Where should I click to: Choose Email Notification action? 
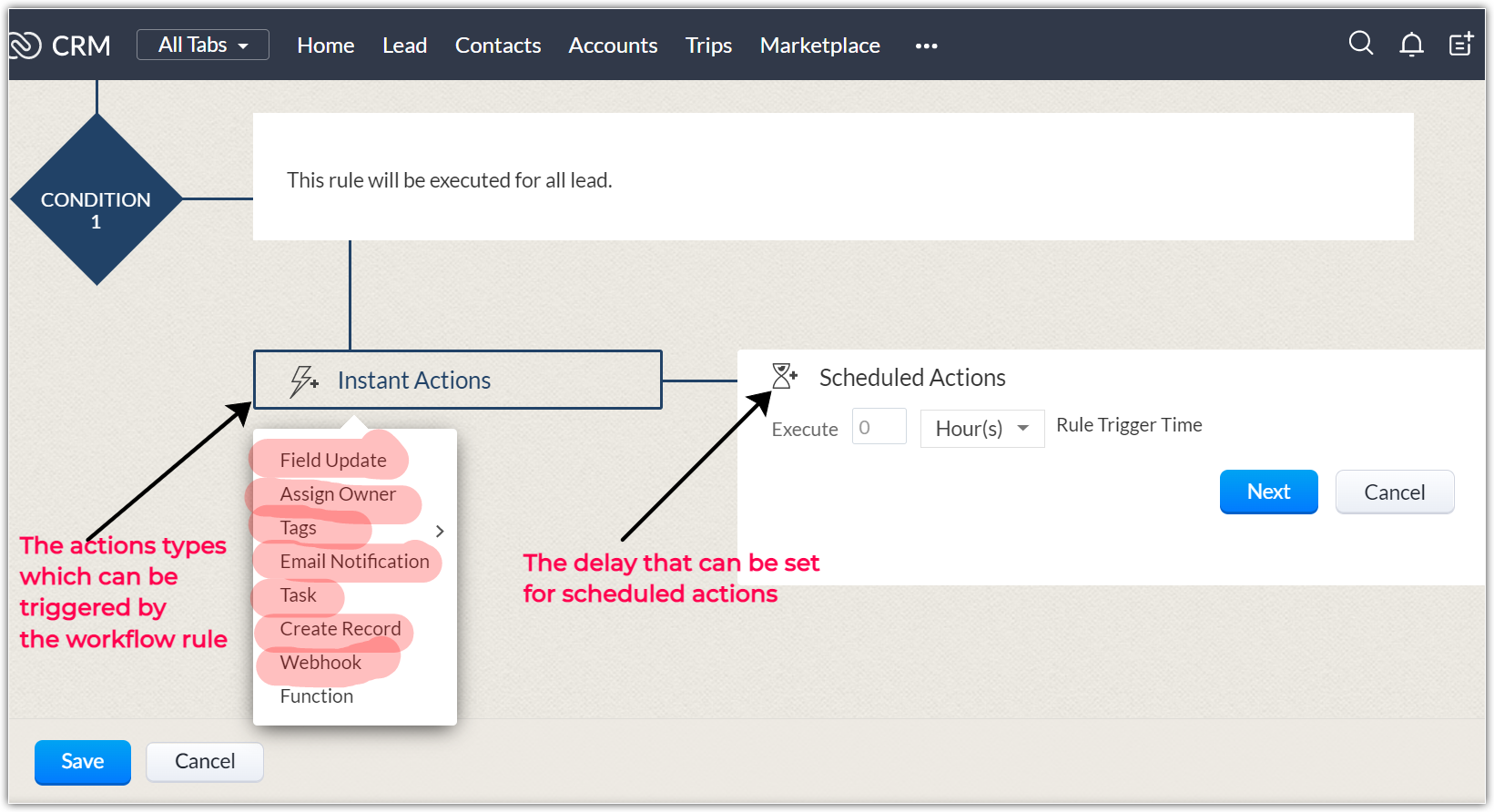354,562
